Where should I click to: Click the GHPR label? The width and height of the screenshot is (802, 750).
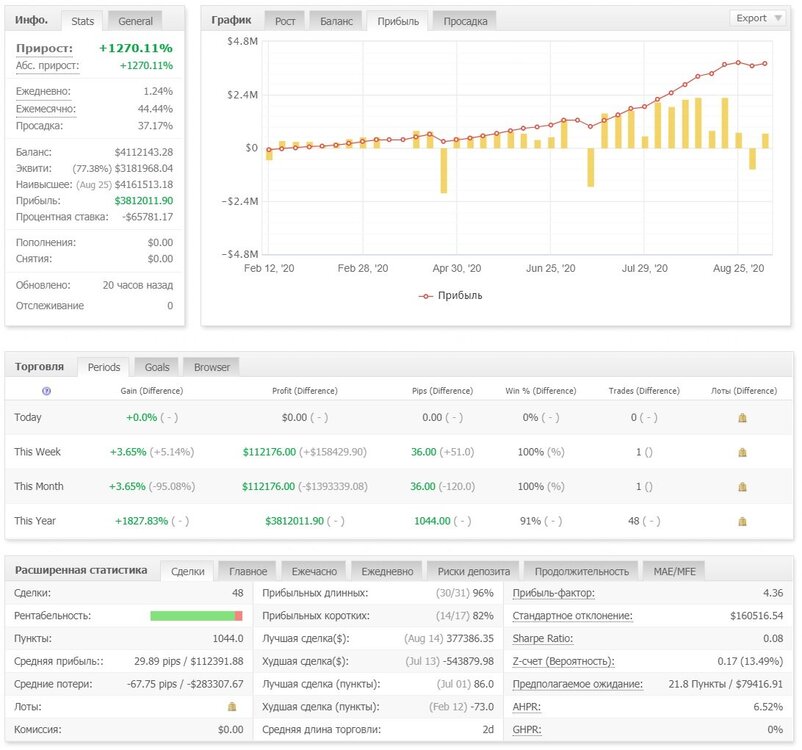pos(527,730)
